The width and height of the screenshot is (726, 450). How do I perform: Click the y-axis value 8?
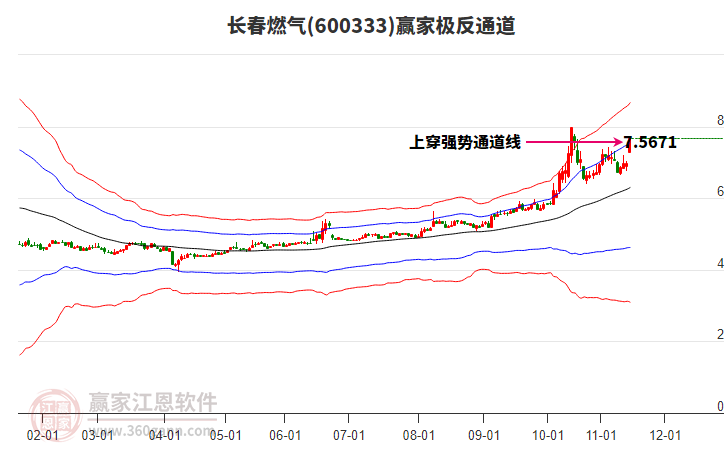point(720,120)
